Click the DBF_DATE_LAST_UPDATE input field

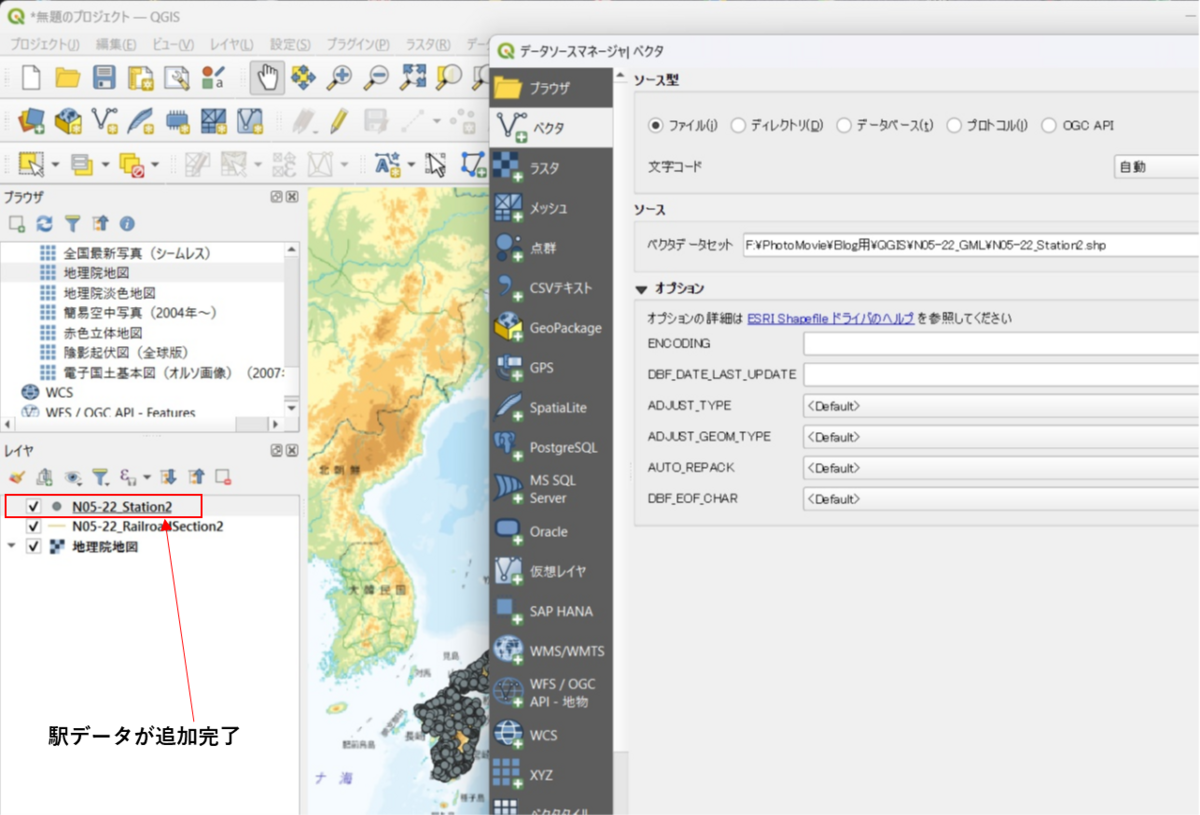1001,375
